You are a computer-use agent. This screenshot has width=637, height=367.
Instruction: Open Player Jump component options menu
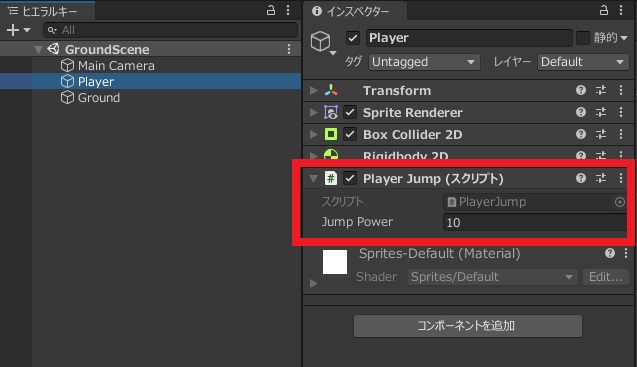[621, 178]
